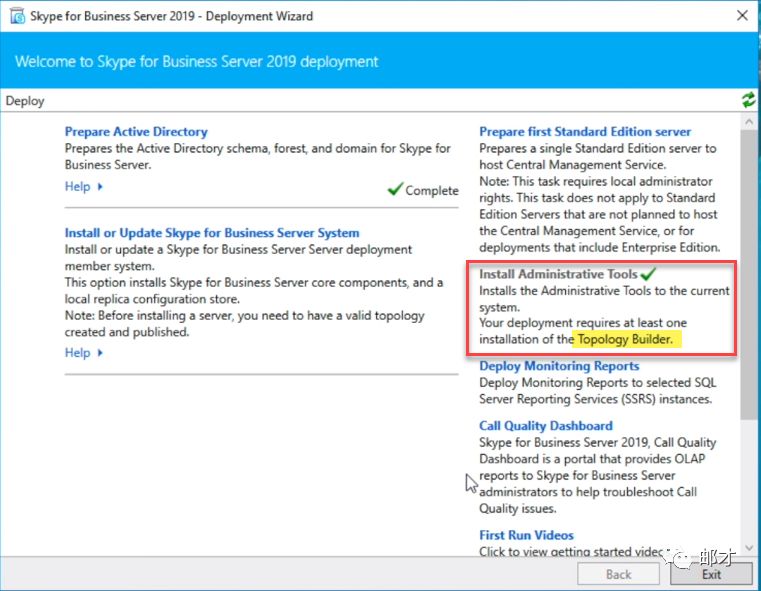Open Install or Update Skype for Business Server System
This screenshot has height=591, width=761.
tap(212, 233)
